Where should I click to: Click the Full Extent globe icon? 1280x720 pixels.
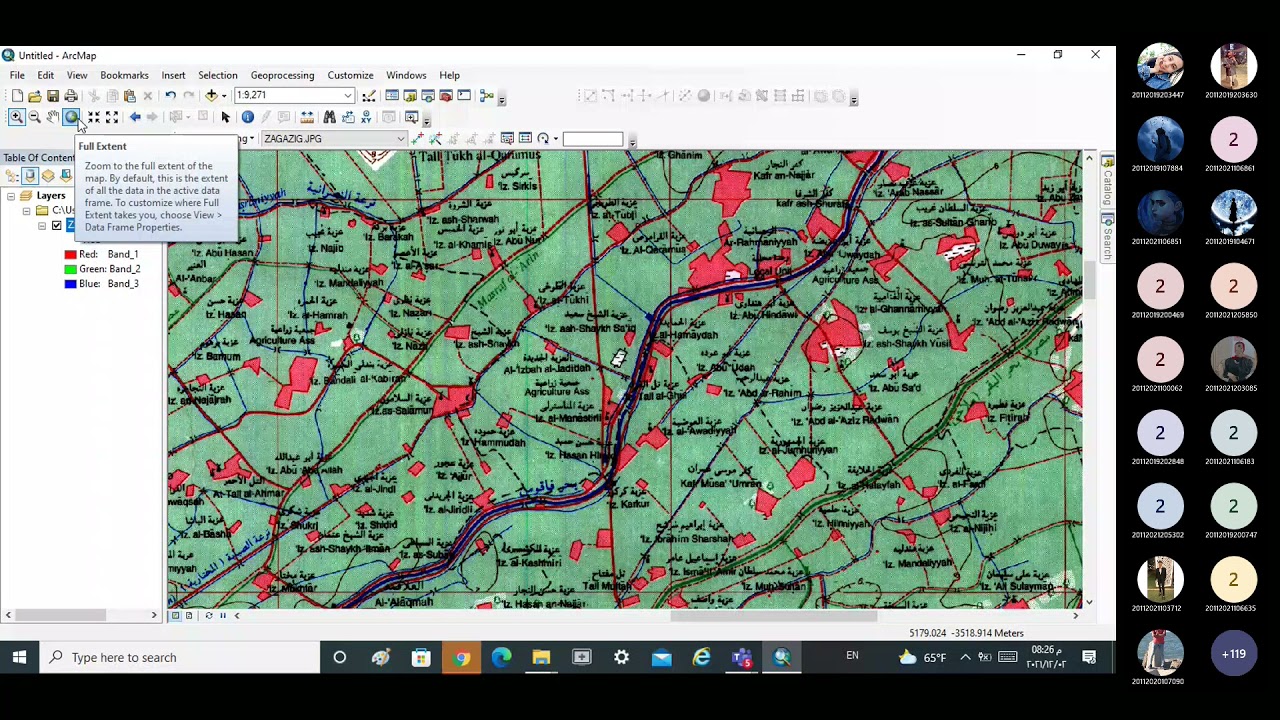tap(71, 117)
